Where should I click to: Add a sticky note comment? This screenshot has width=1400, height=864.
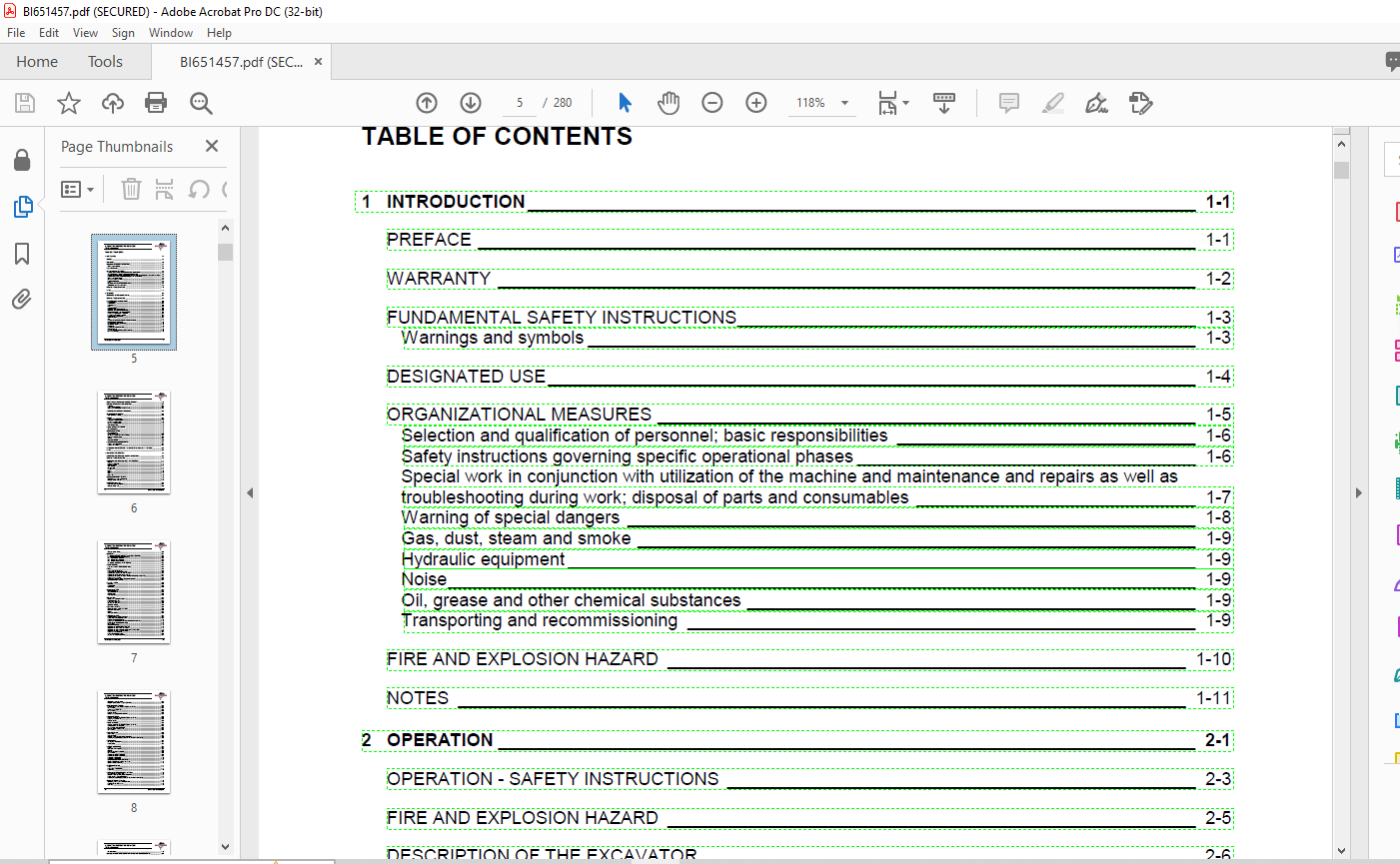point(1009,103)
